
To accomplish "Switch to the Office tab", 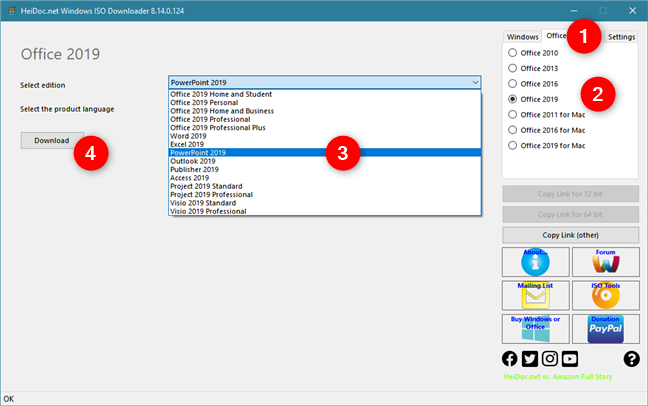I will tap(556, 36).
